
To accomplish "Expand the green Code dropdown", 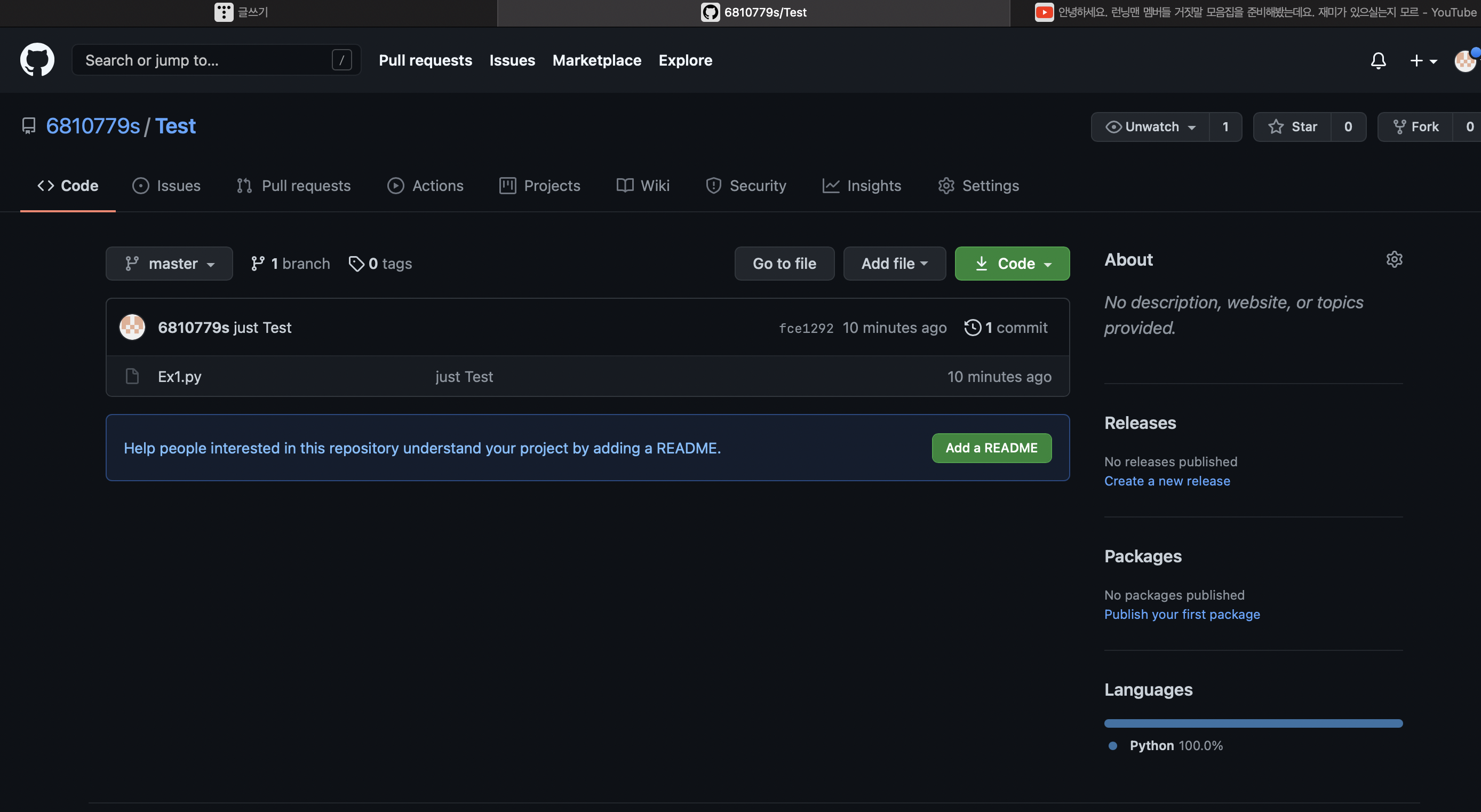I will click(x=1012, y=264).
